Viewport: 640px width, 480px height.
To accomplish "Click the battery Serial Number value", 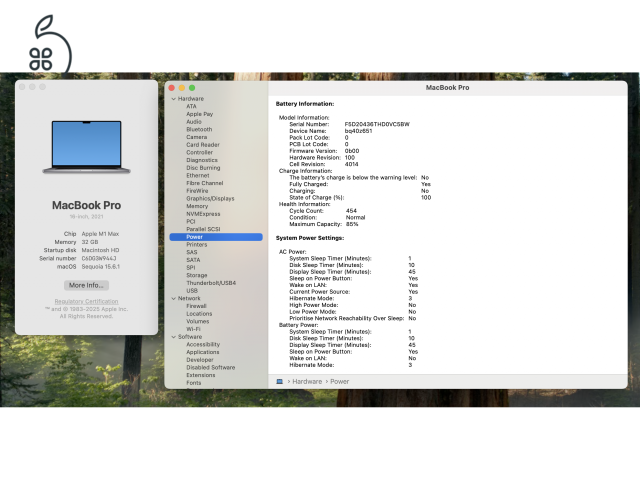I will point(377,124).
